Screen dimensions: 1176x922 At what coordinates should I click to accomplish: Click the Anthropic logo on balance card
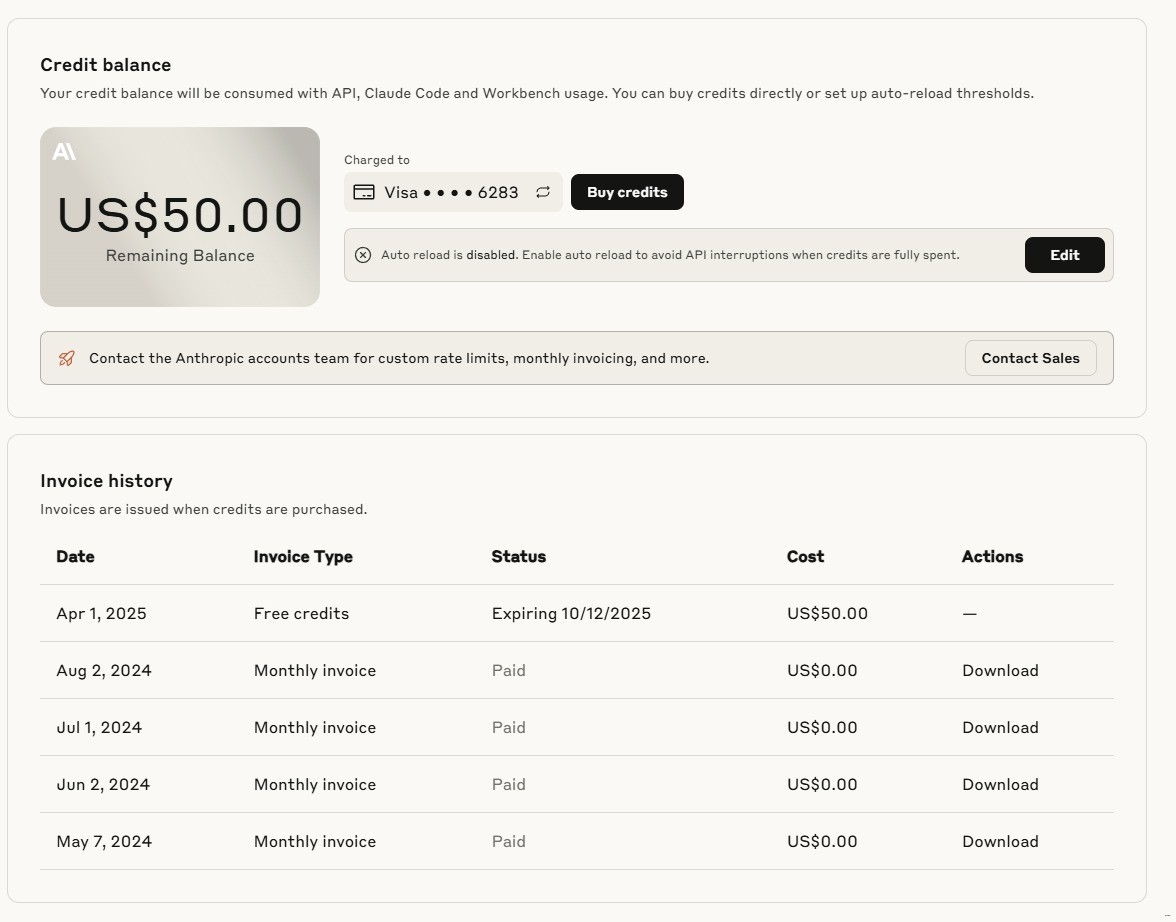[64, 152]
